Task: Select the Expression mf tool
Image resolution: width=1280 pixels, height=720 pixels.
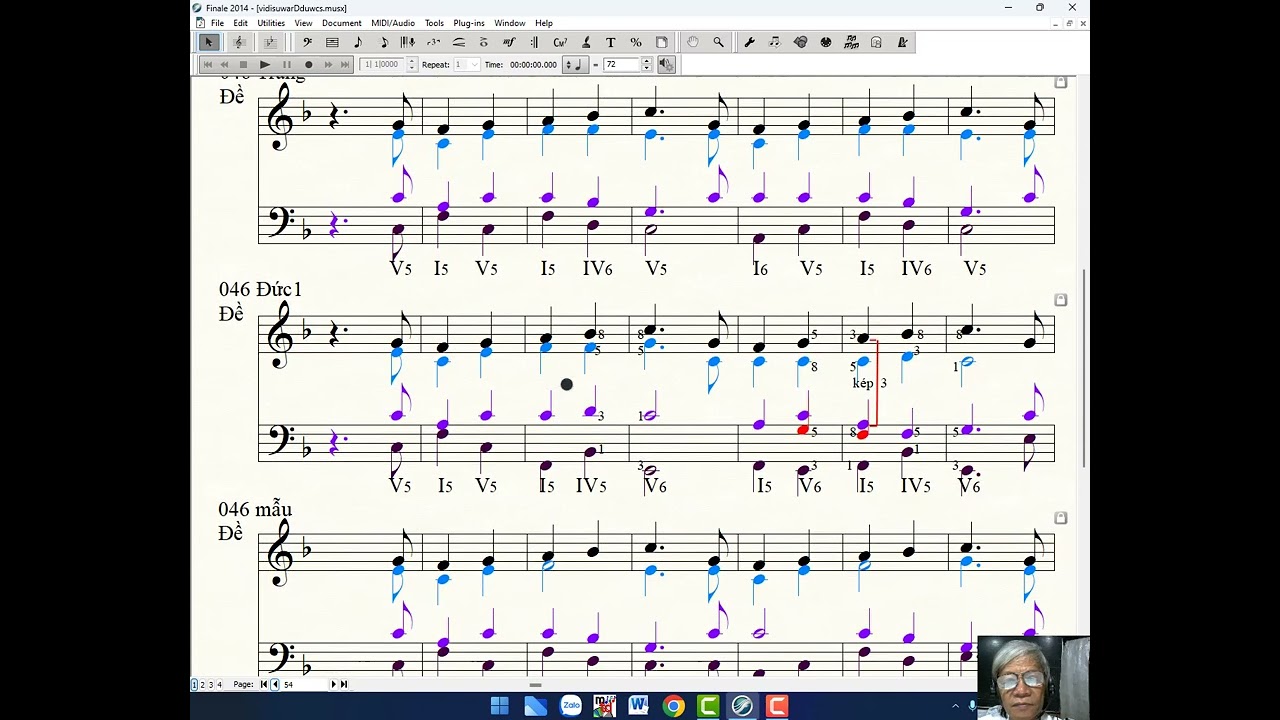Action: tap(508, 42)
